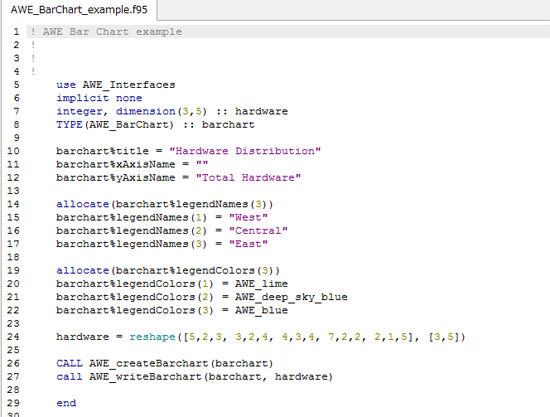Click the "reshape" function on line 24
Screen dimensions: 550x417
(x=152, y=337)
